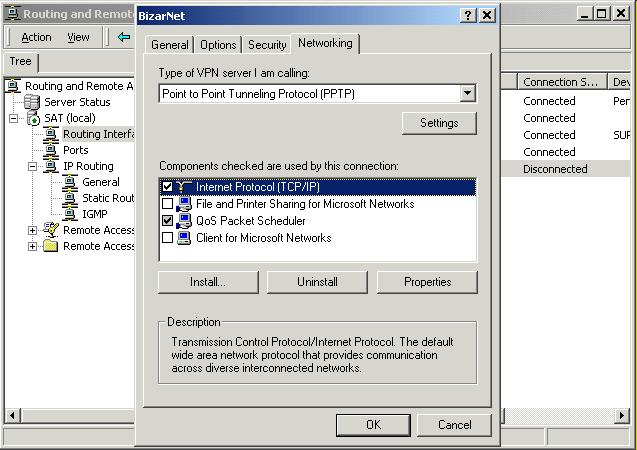Image resolution: width=637 pixels, height=450 pixels.
Task: Switch to the Options tab
Action: pyautogui.click(x=218, y=45)
